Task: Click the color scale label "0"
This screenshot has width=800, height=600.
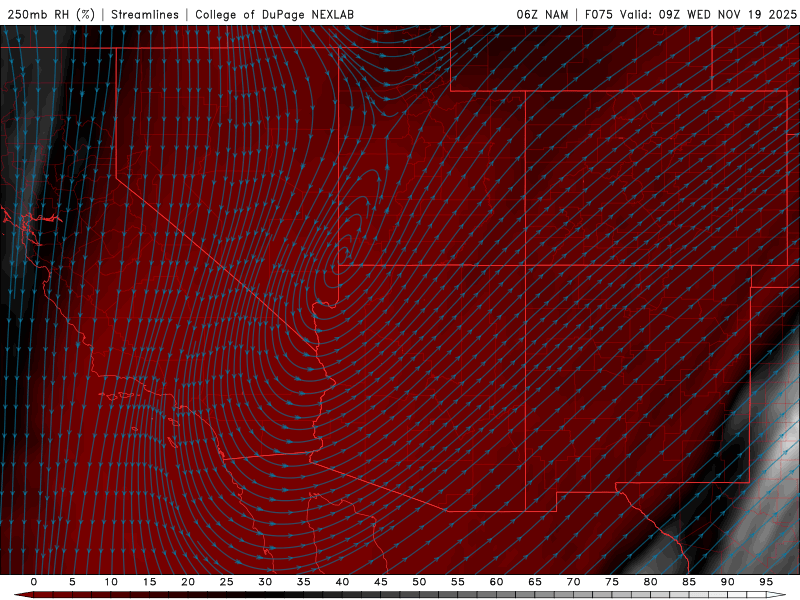Action: [34, 582]
